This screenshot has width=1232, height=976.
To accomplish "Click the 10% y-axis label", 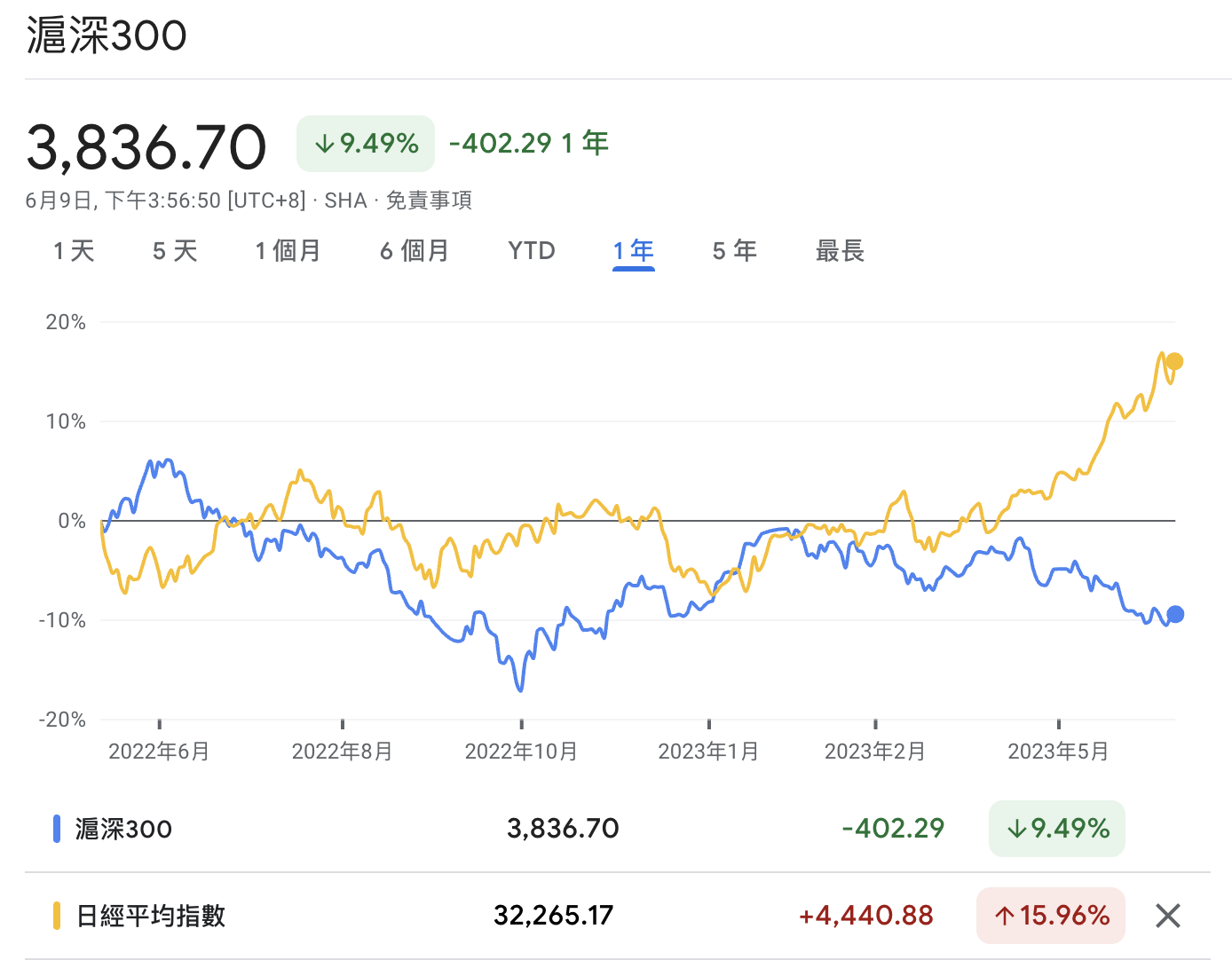I will (x=66, y=421).
